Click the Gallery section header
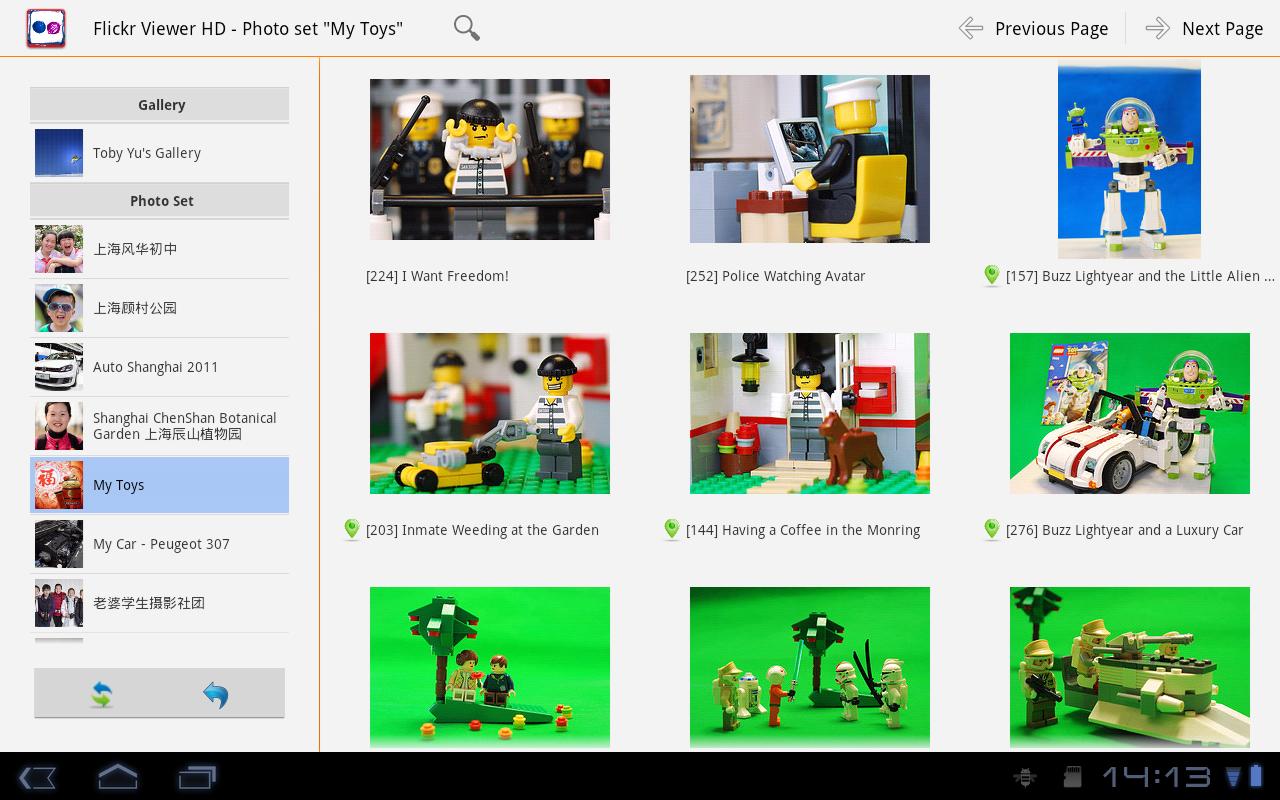 coord(160,104)
